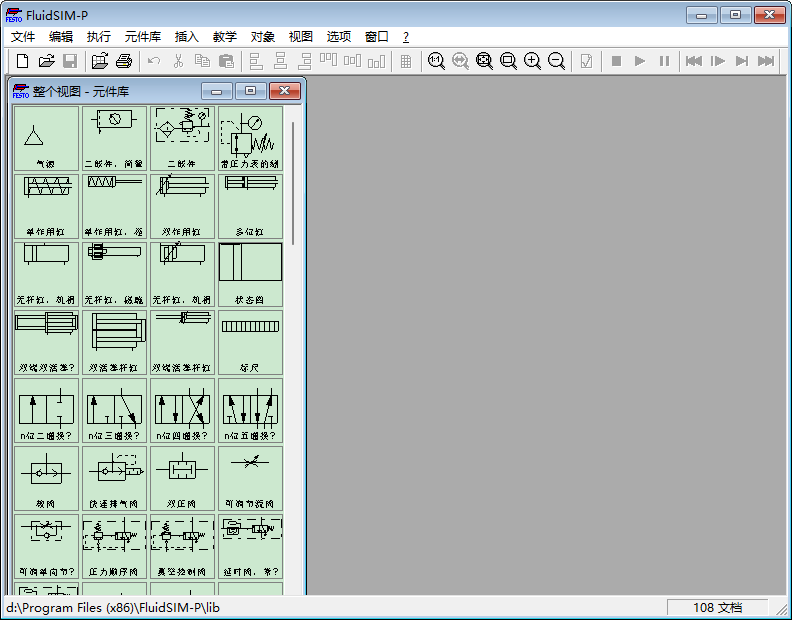
Task: Click the Pause simulation button
Action: coord(664,61)
